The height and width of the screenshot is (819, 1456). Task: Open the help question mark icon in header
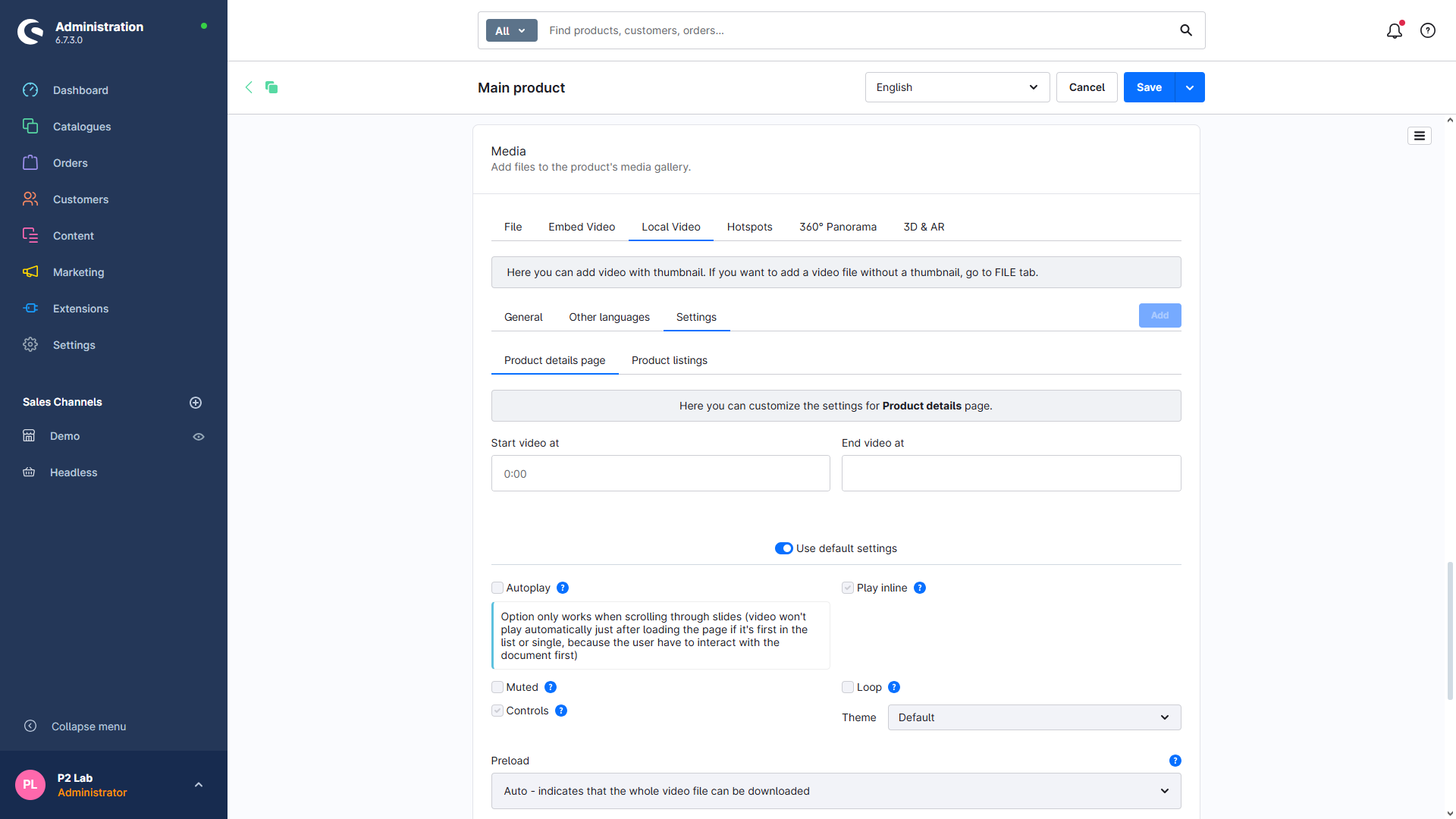point(1428,30)
